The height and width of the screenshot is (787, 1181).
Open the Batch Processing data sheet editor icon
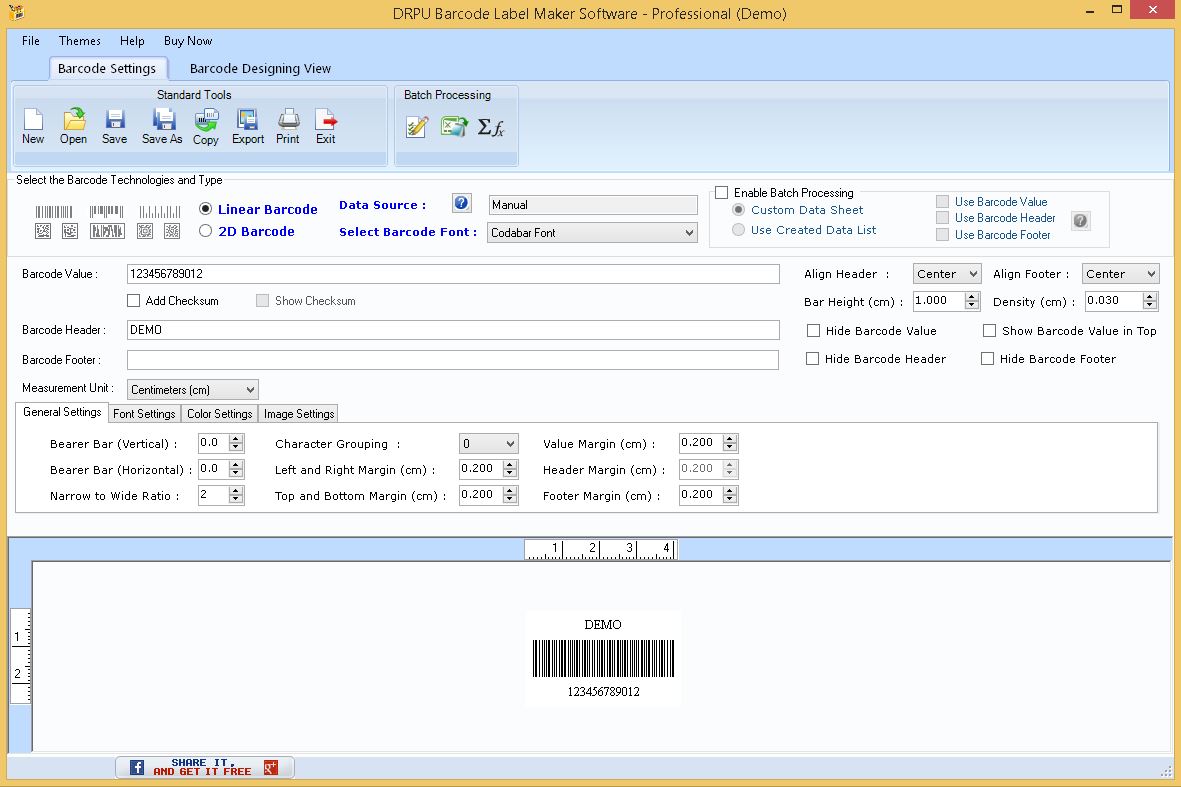[x=416, y=127]
